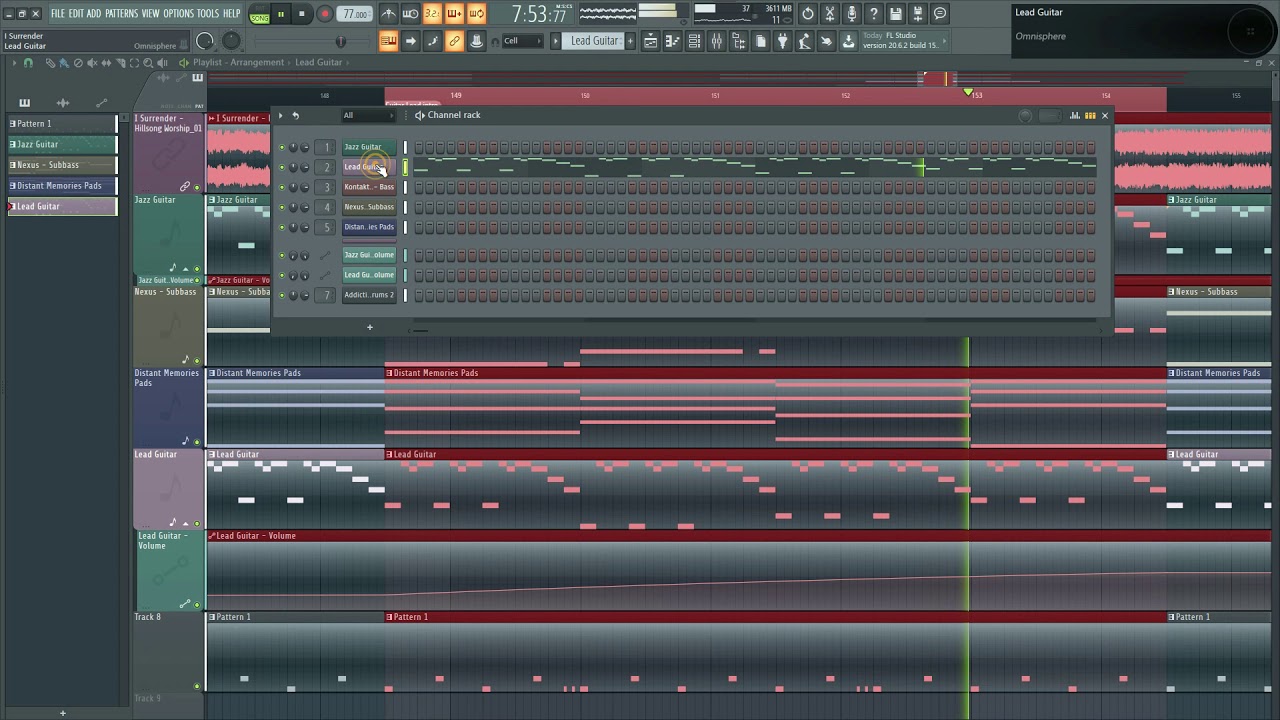Screen dimensions: 1280x720
Task: Mute the Nexus Subbass channel light
Action: click(x=282, y=207)
